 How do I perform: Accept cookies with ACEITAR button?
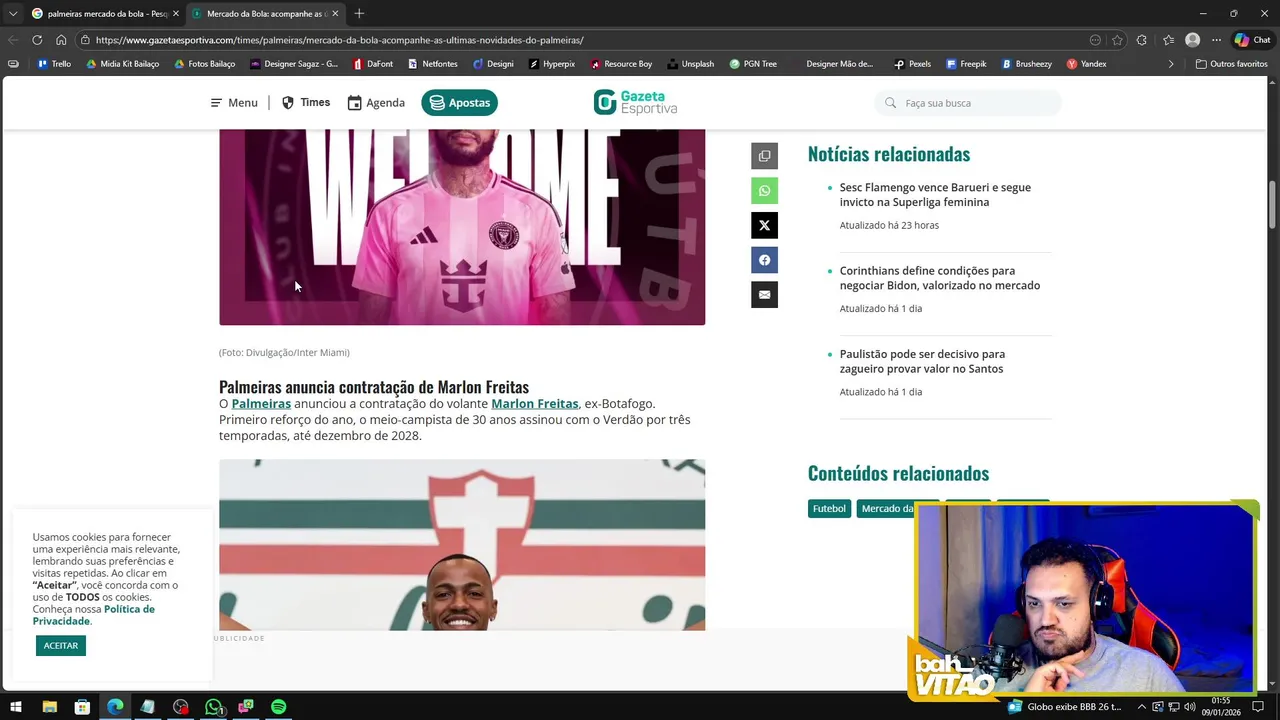point(61,646)
